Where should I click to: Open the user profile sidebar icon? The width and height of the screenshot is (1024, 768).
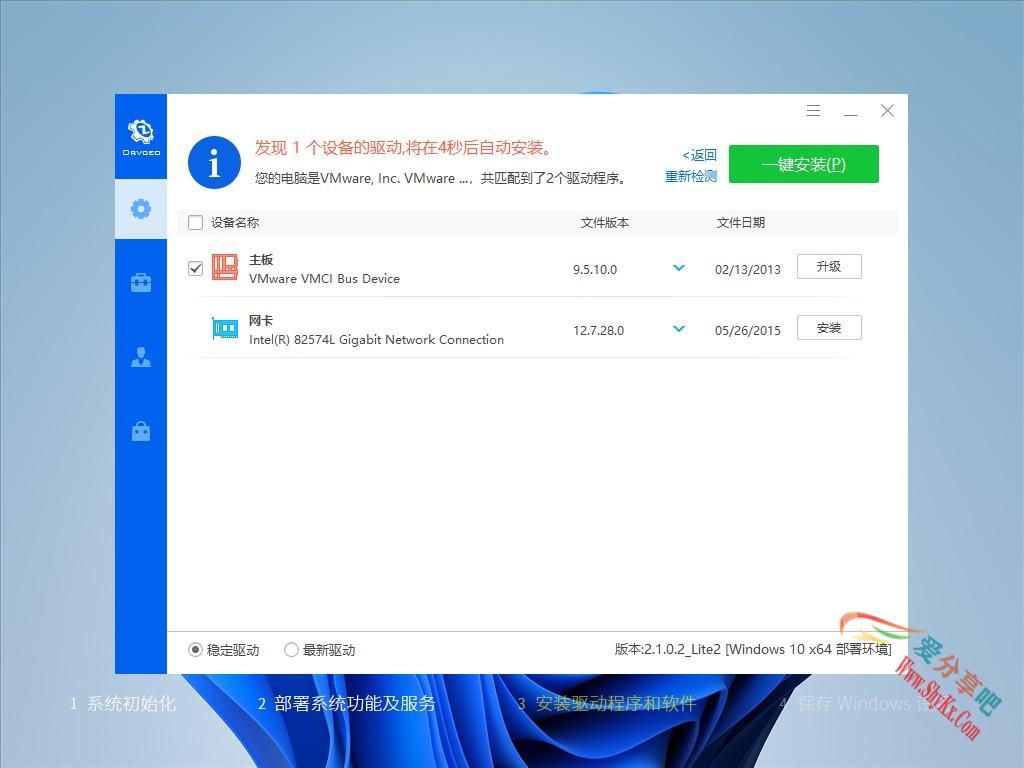coord(141,357)
